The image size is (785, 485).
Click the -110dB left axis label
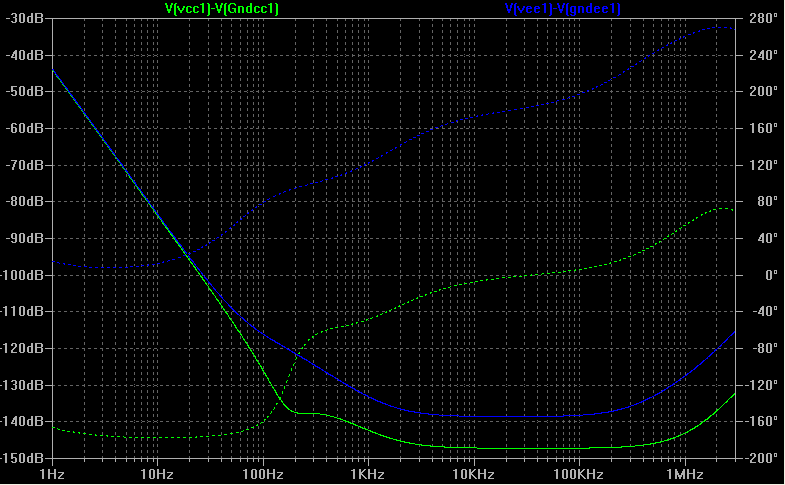click(x=23, y=311)
